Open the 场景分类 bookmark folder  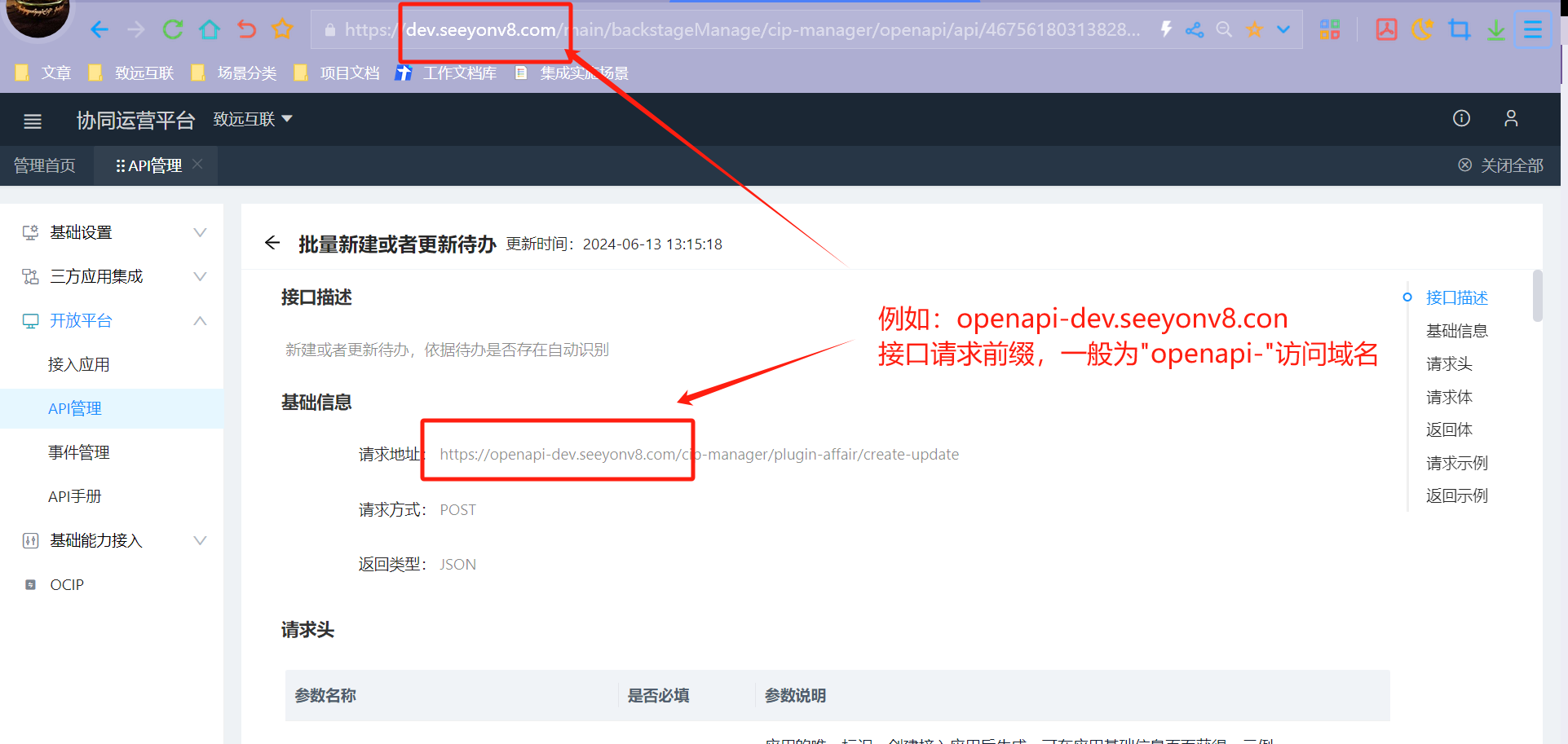[234, 73]
